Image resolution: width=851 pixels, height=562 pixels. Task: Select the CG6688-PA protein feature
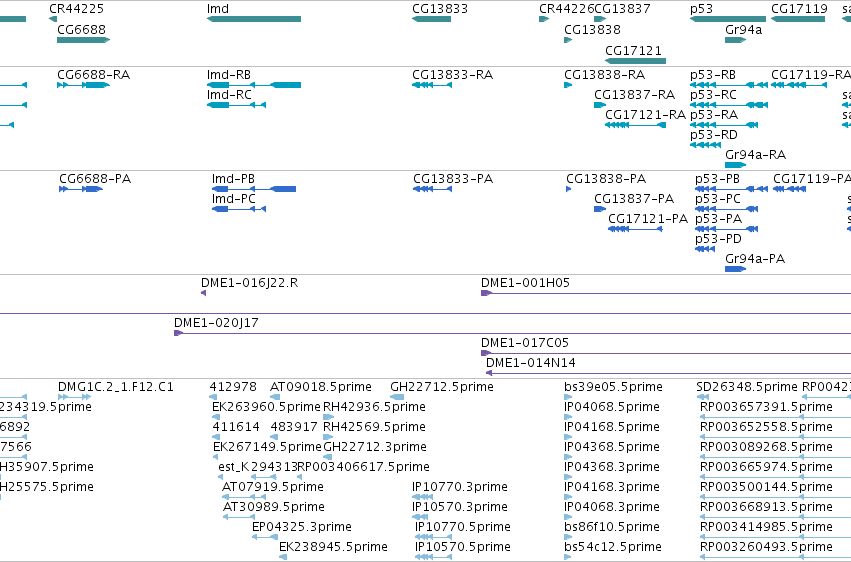point(81,189)
